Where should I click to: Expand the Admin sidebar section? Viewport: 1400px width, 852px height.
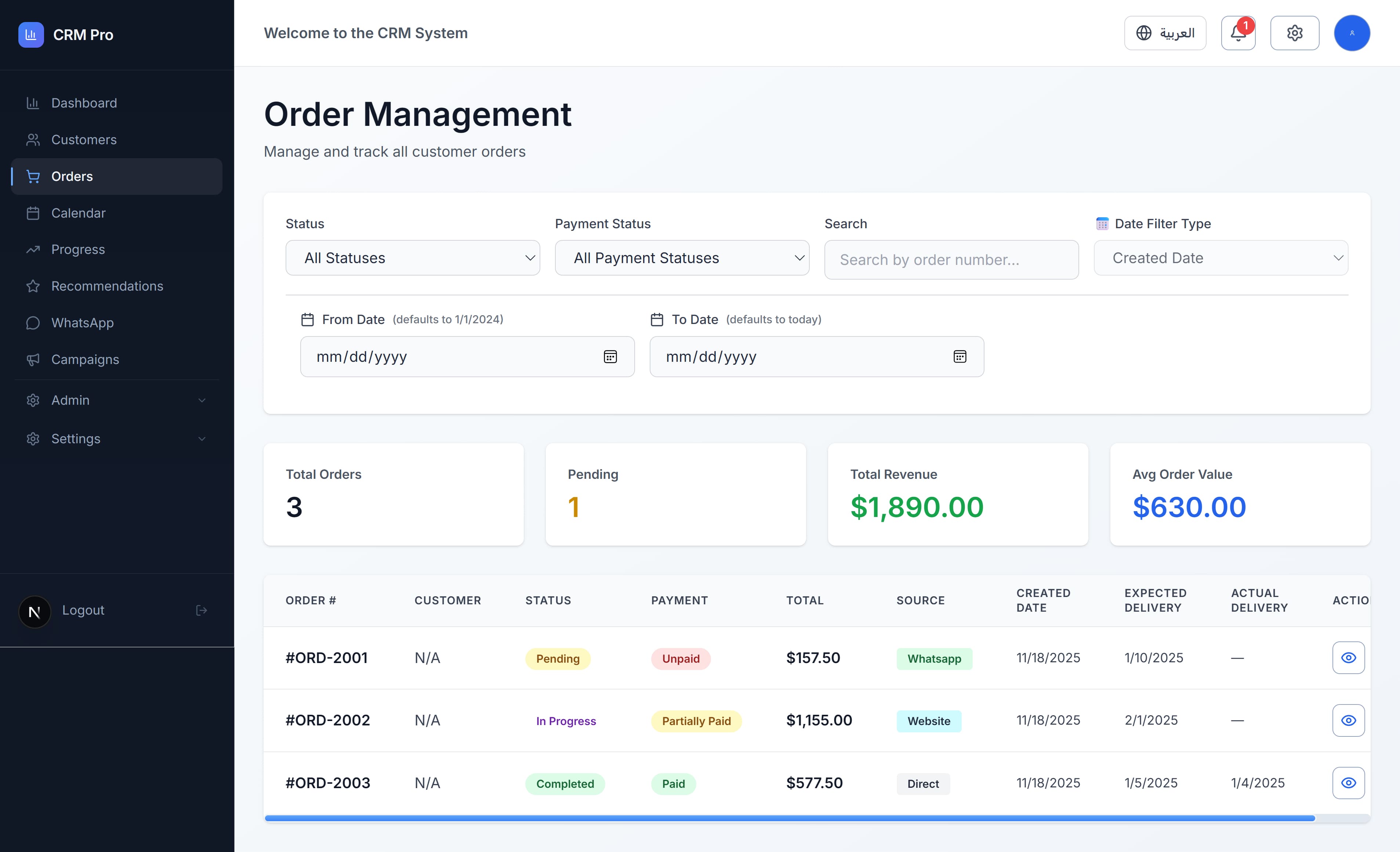click(x=116, y=400)
